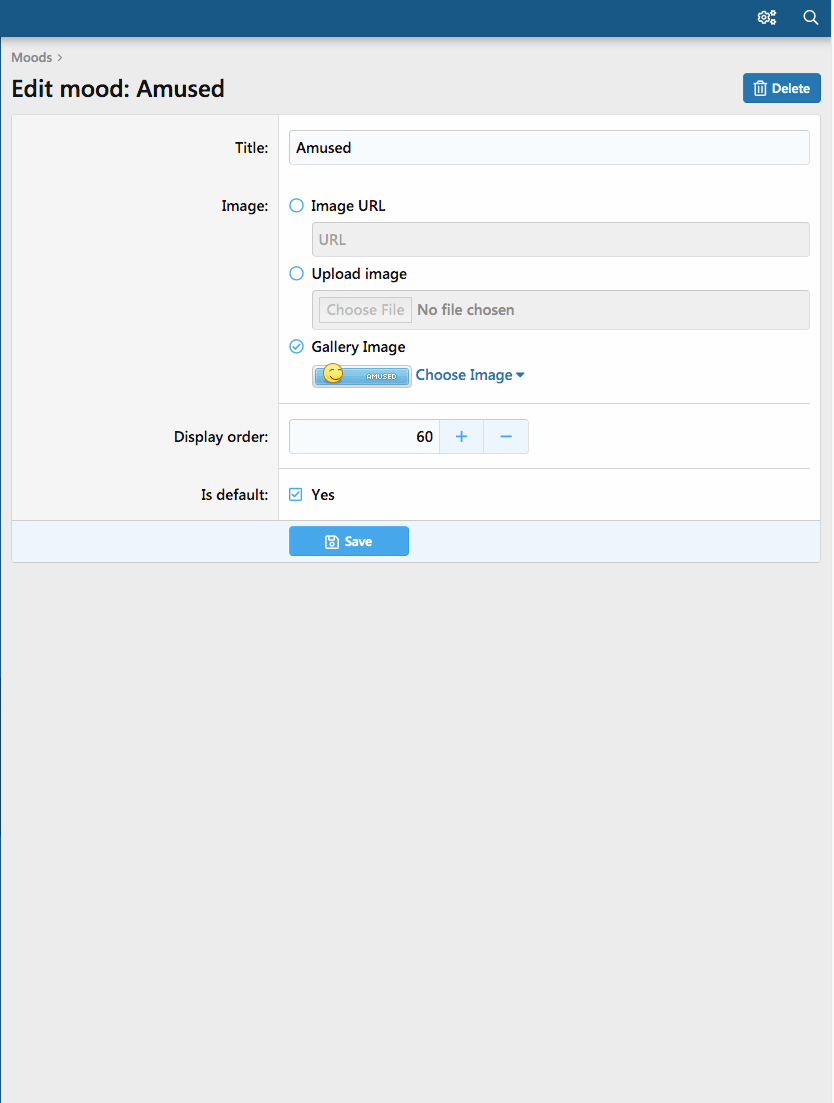Click the Display order number field

click(x=364, y=437)
